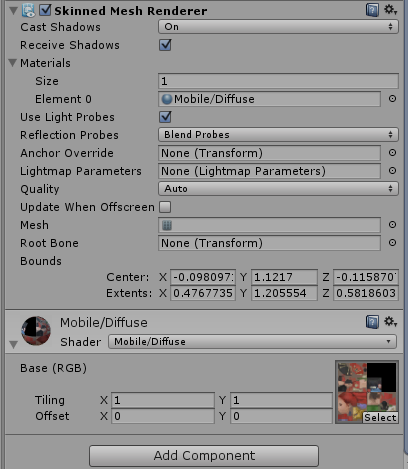Click Skinned Mesh Renderer title text
The height and width of the screenshot is (469, 408).
click(x=131, y=11)
